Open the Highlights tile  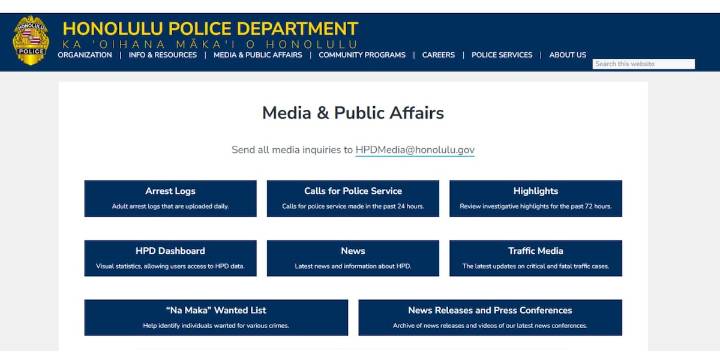pos(535,198)
